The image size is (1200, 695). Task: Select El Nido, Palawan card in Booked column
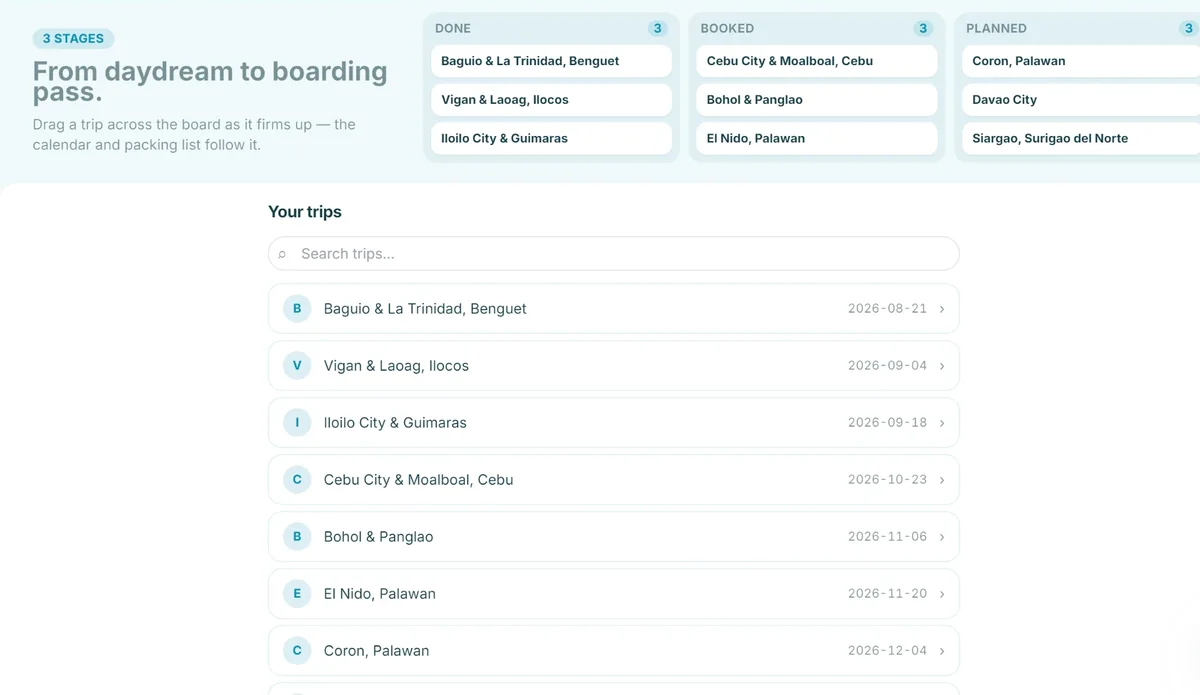point(817,139)
